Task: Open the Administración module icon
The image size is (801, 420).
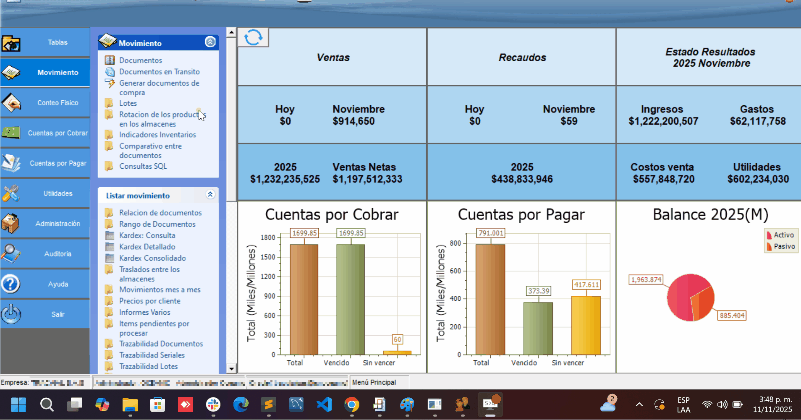Action: pyautogui.click(x=12, y=223)
